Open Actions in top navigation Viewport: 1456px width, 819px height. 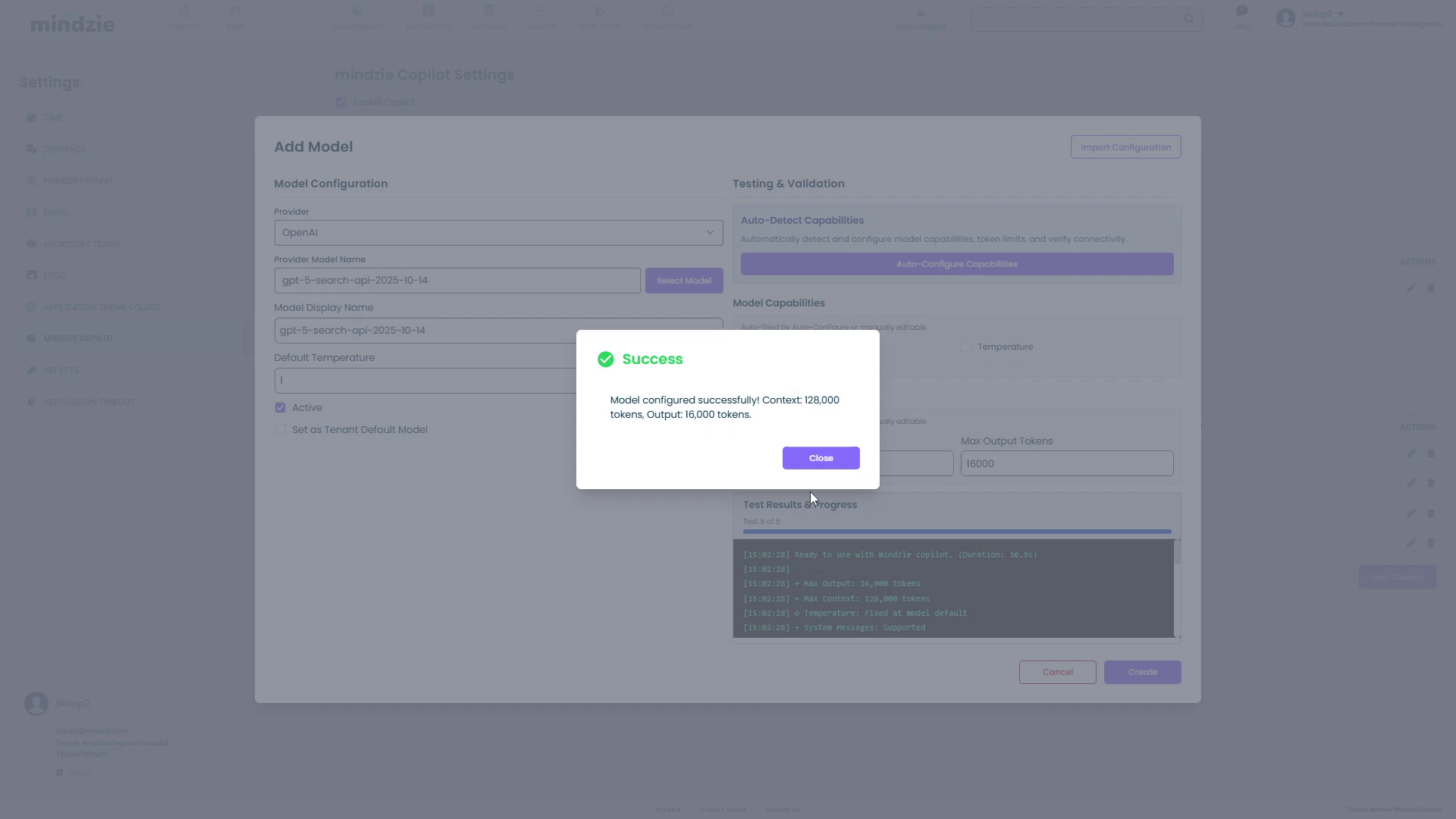(x=541, y=17)
